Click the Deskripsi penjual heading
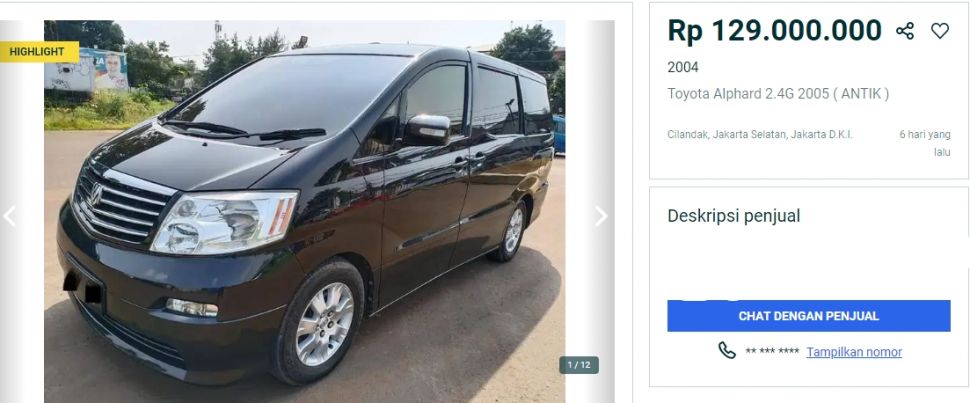Image resolution: width=970 pixels, height=403 pixels. (733, 216)
